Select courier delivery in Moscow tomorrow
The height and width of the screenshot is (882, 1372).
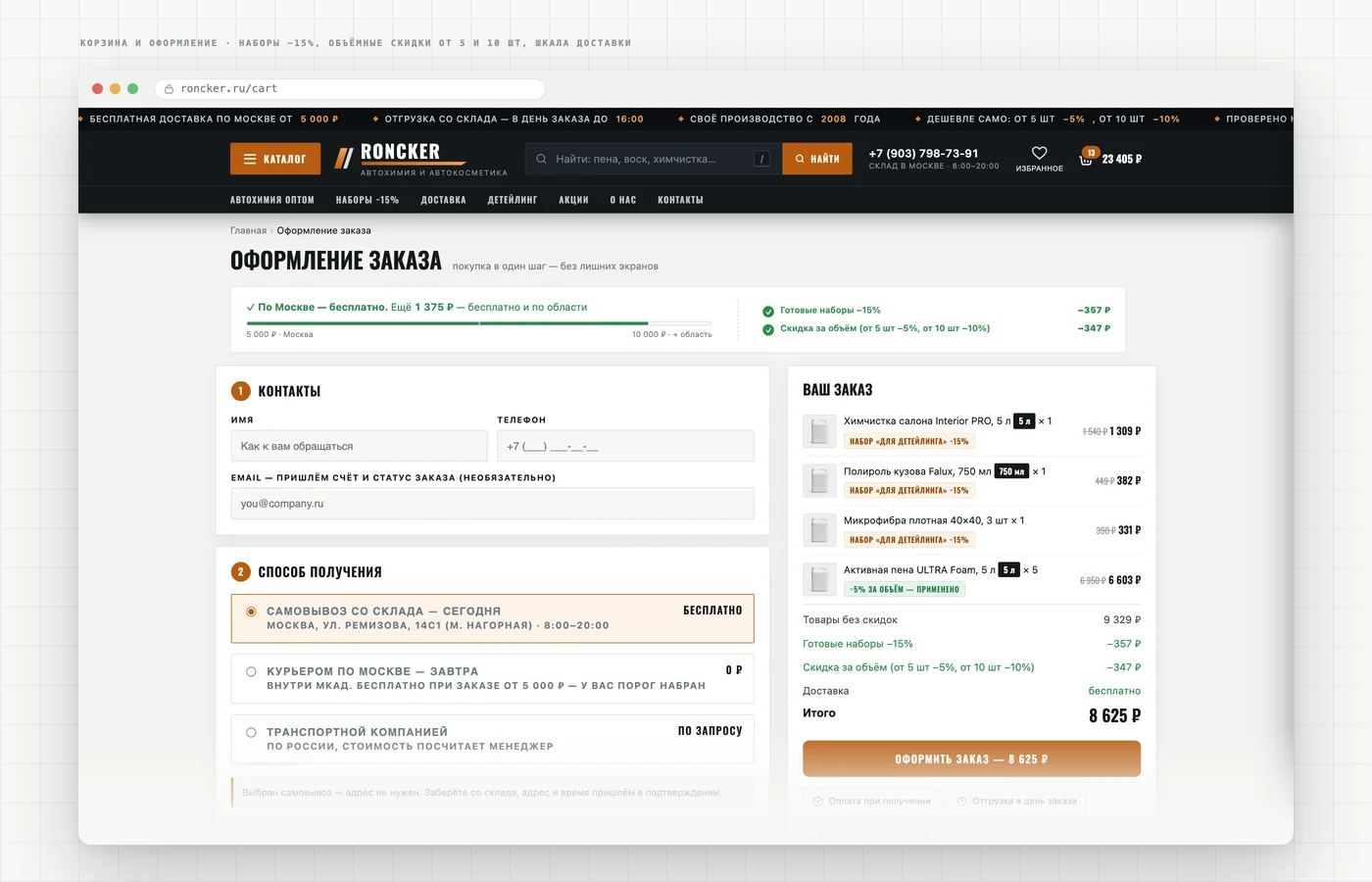[x=493, y=679]
